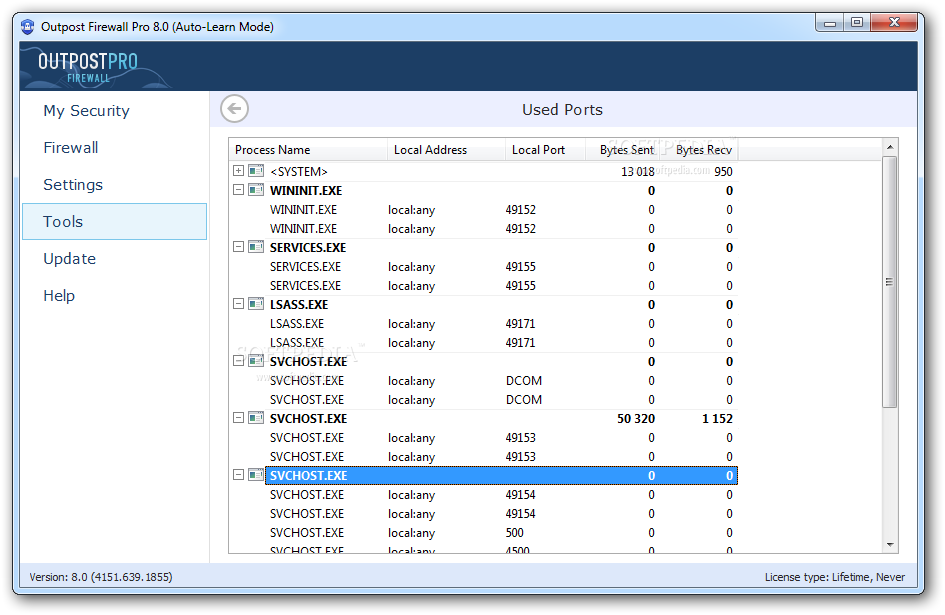The width and height of the screenshot is (945, 615).
Task: Collapse the highlighted SVCHOST.EXE group
Action: pyautogui.click(x=239, y=475)
